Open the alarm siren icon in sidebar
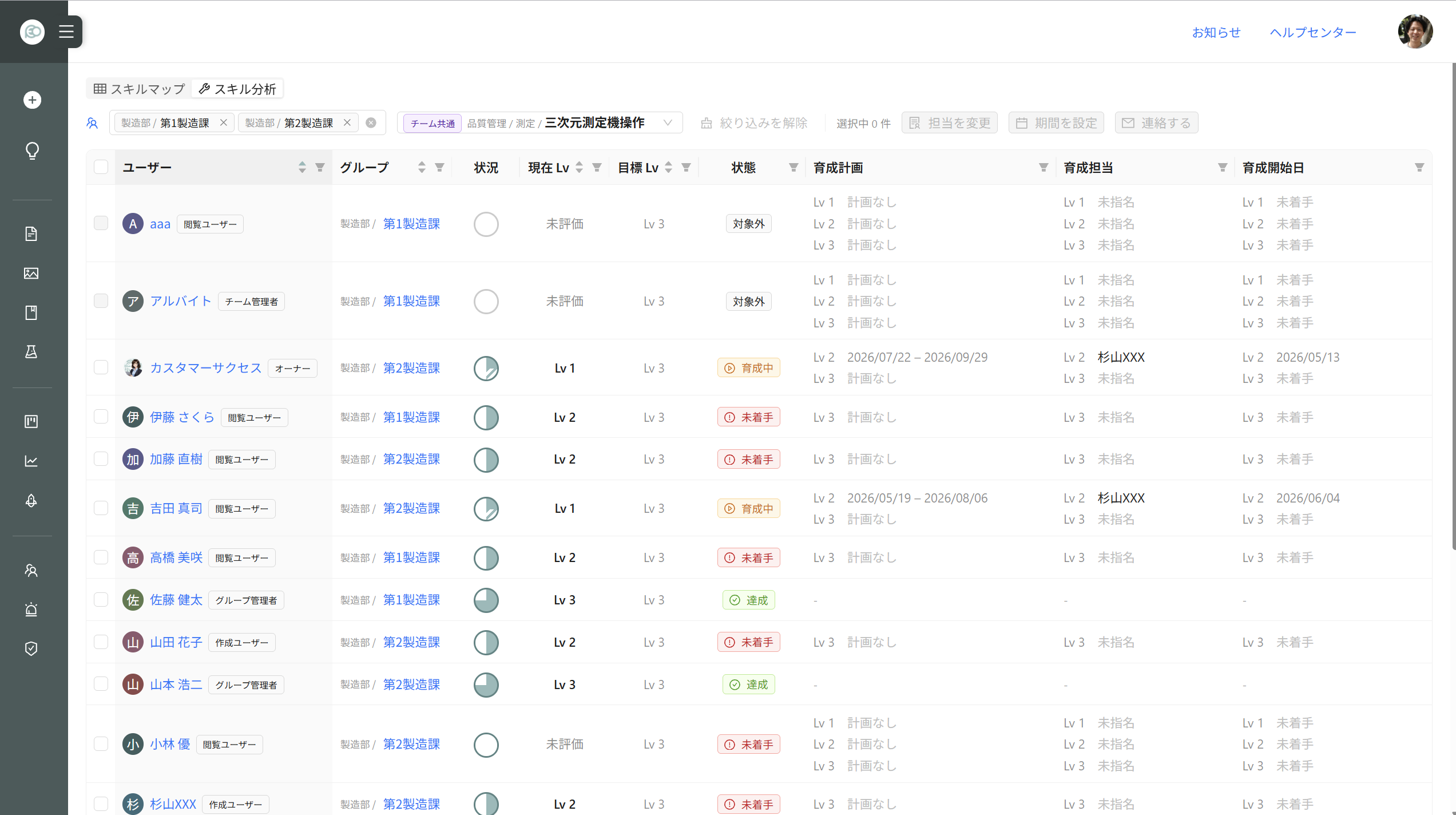Image resolution: width=1456 pixels, height=815 pixels. (x=31, y=610)
